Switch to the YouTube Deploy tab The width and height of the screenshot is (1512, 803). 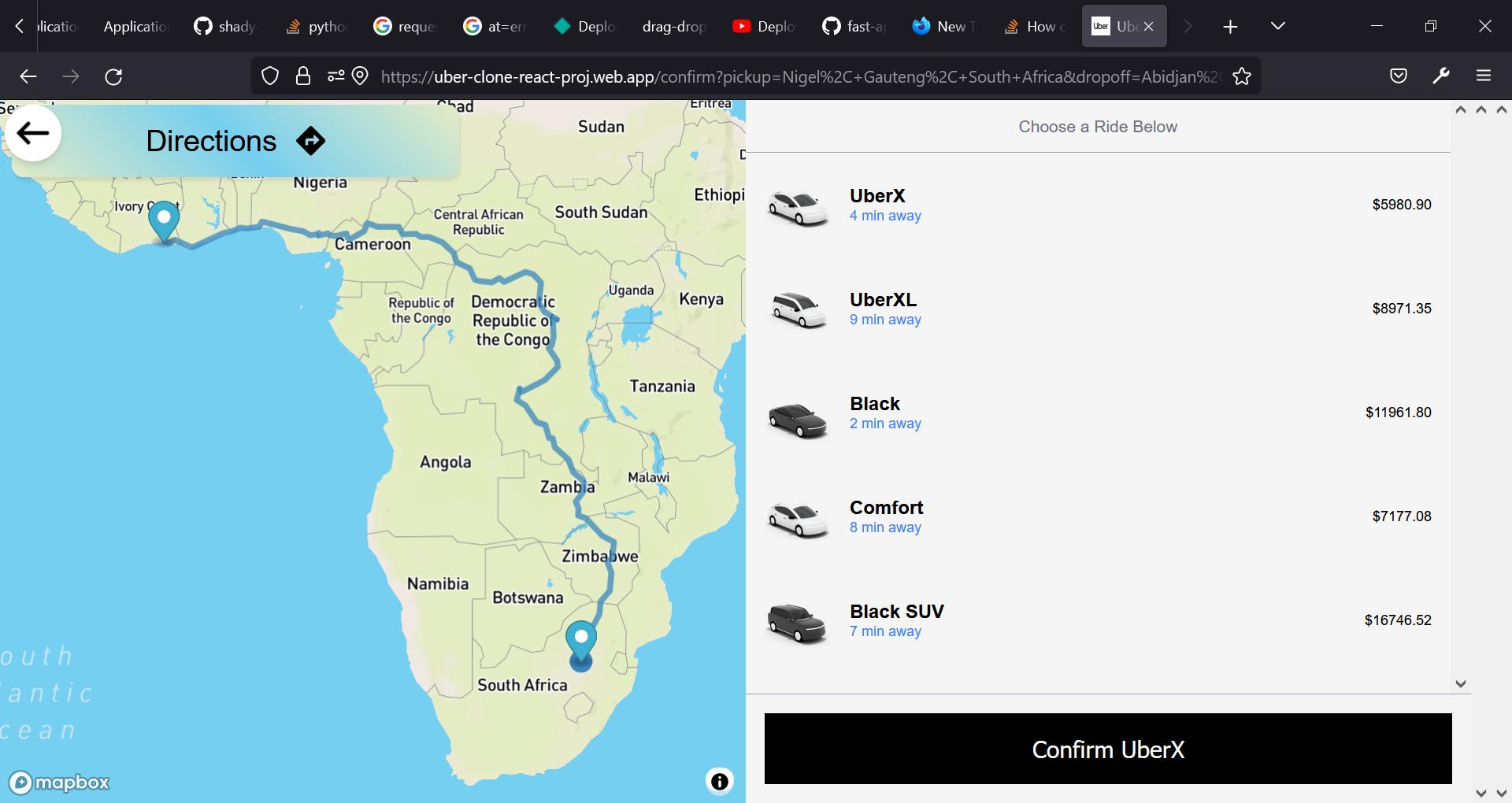tap(765, 26)
